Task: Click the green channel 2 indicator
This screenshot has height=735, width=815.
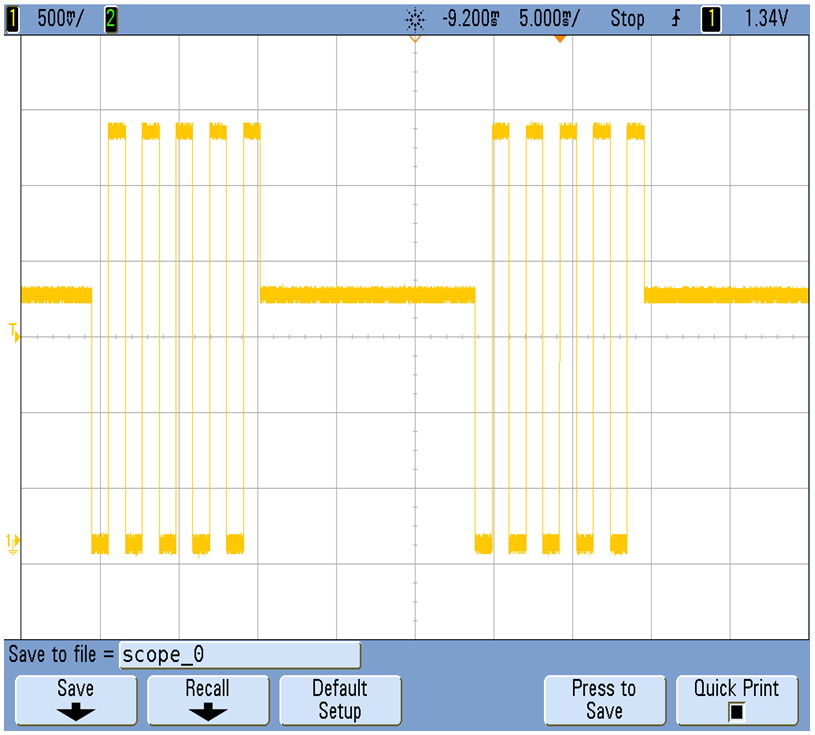Action: pos(110,19)
